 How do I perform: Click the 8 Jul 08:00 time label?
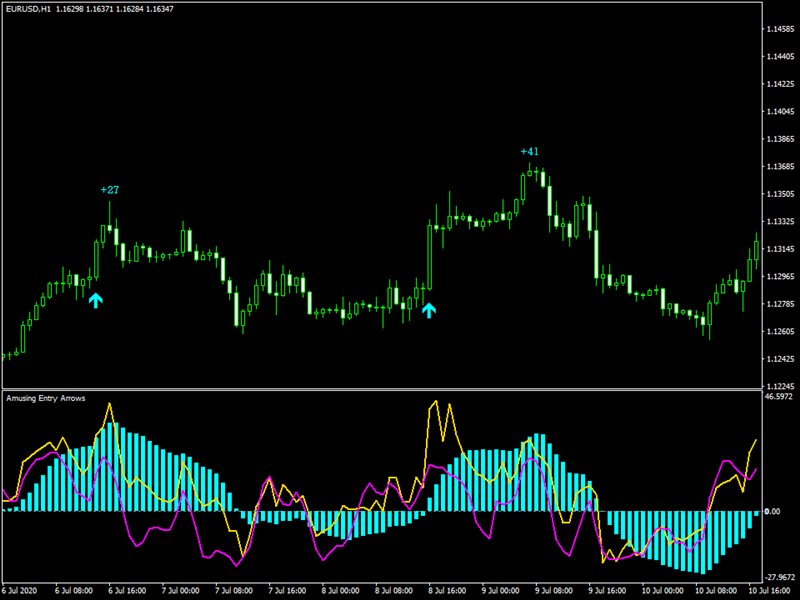(394, 591)
